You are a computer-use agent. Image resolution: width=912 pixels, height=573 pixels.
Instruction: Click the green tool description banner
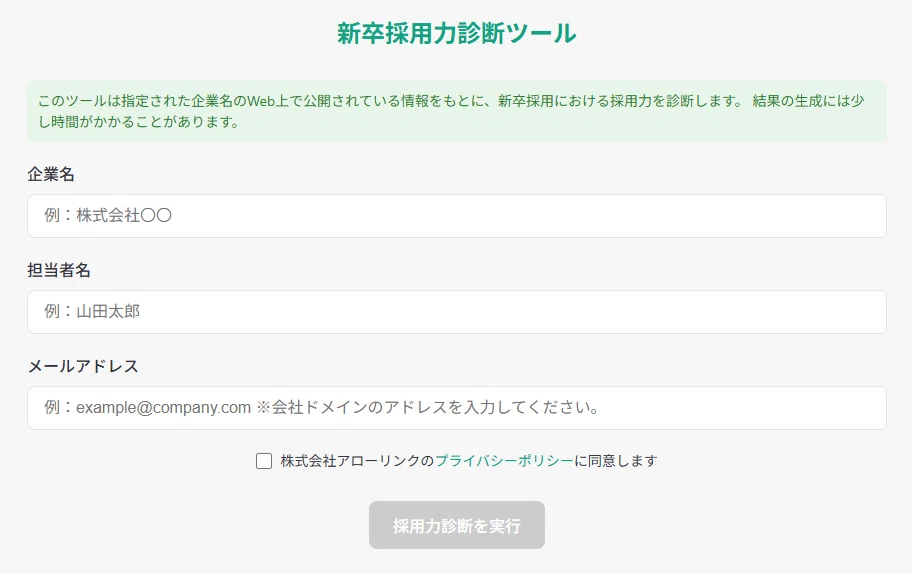point(457,111)
